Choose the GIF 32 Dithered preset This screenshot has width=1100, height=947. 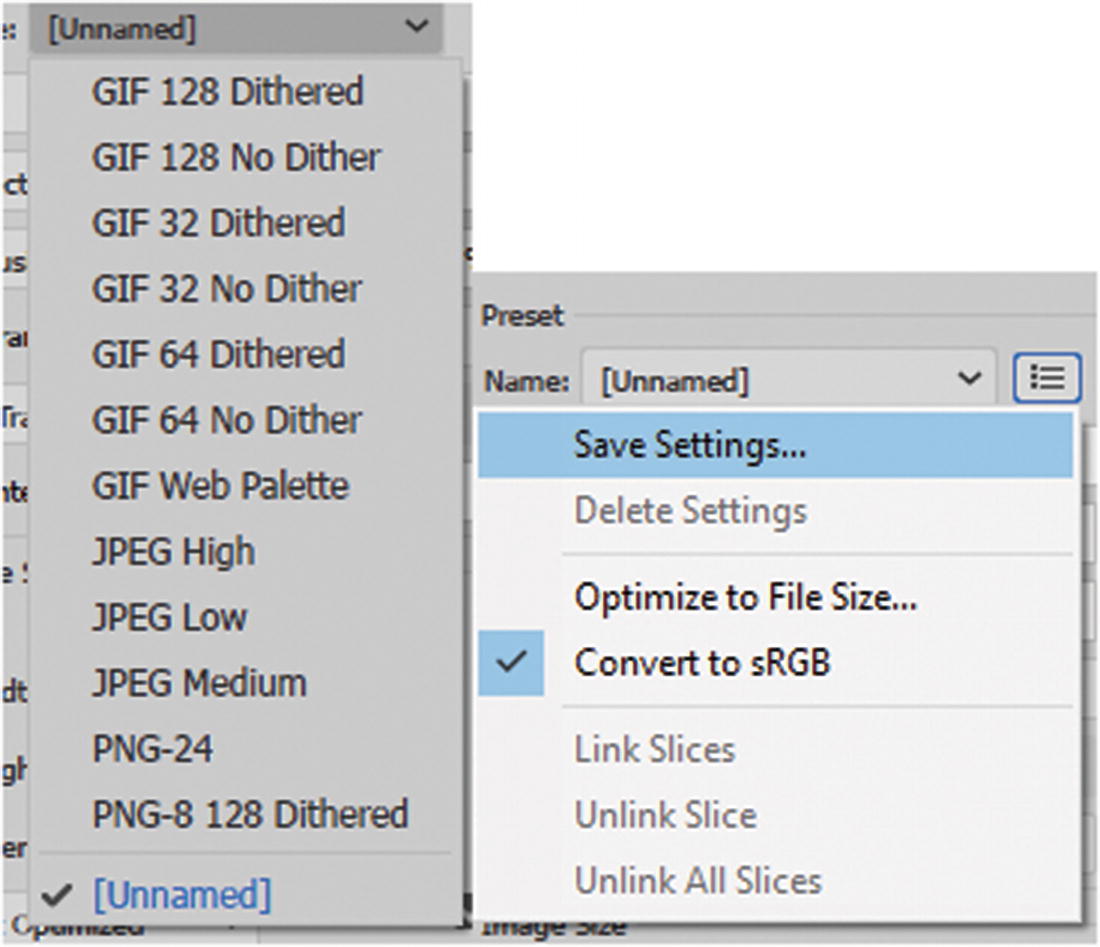pyautogui.click(x=218, y=222)
